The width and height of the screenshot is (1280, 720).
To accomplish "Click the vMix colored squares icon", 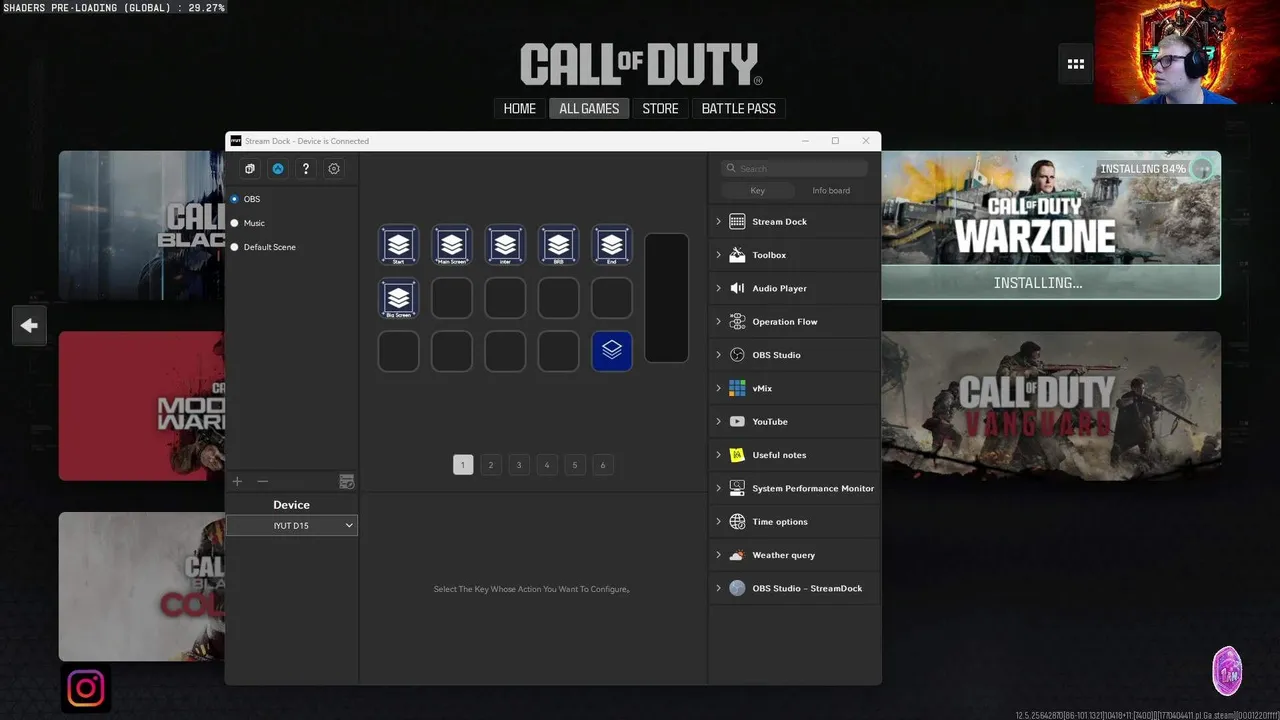I will (737, 388).
